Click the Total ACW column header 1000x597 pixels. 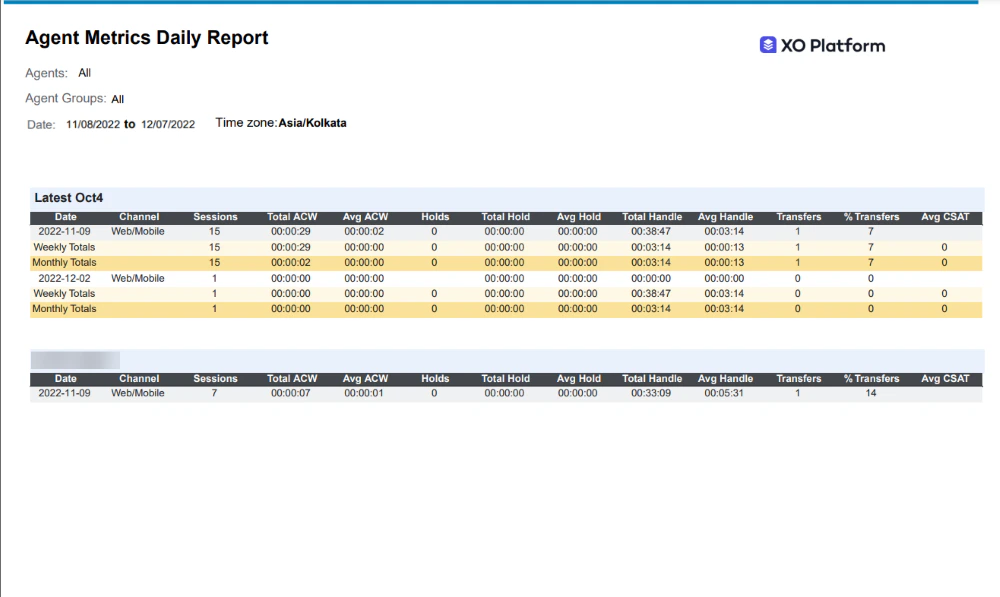click(292, 217)
